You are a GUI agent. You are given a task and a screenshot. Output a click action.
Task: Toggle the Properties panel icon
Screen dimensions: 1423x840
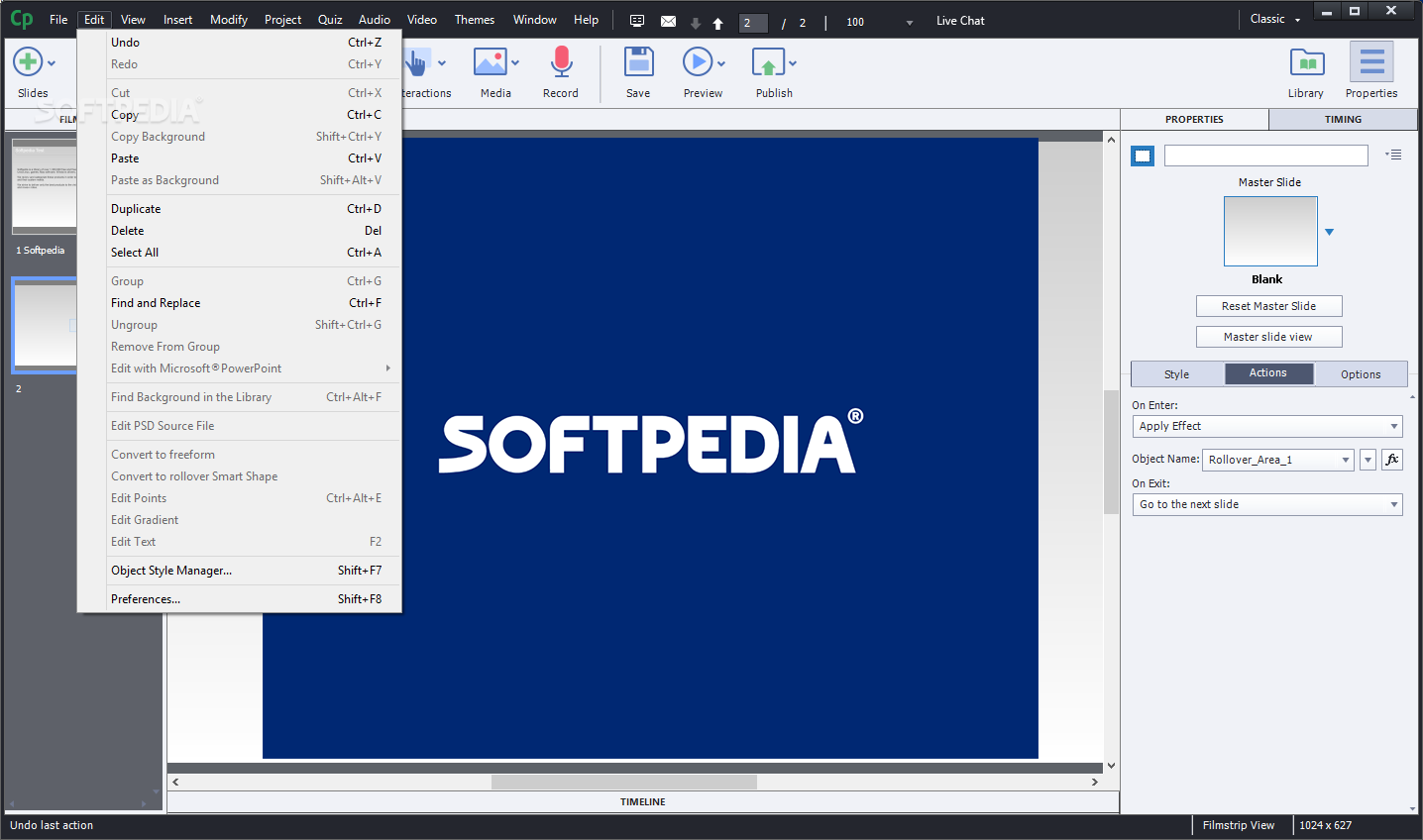pyautogui.click(x=1371, y=62)
